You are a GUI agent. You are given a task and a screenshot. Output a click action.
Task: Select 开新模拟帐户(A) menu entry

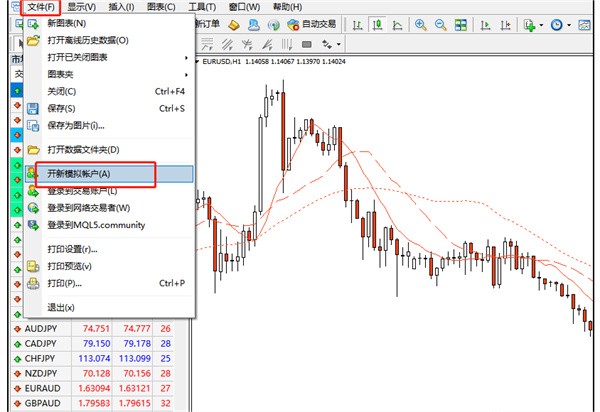[95, 175]
